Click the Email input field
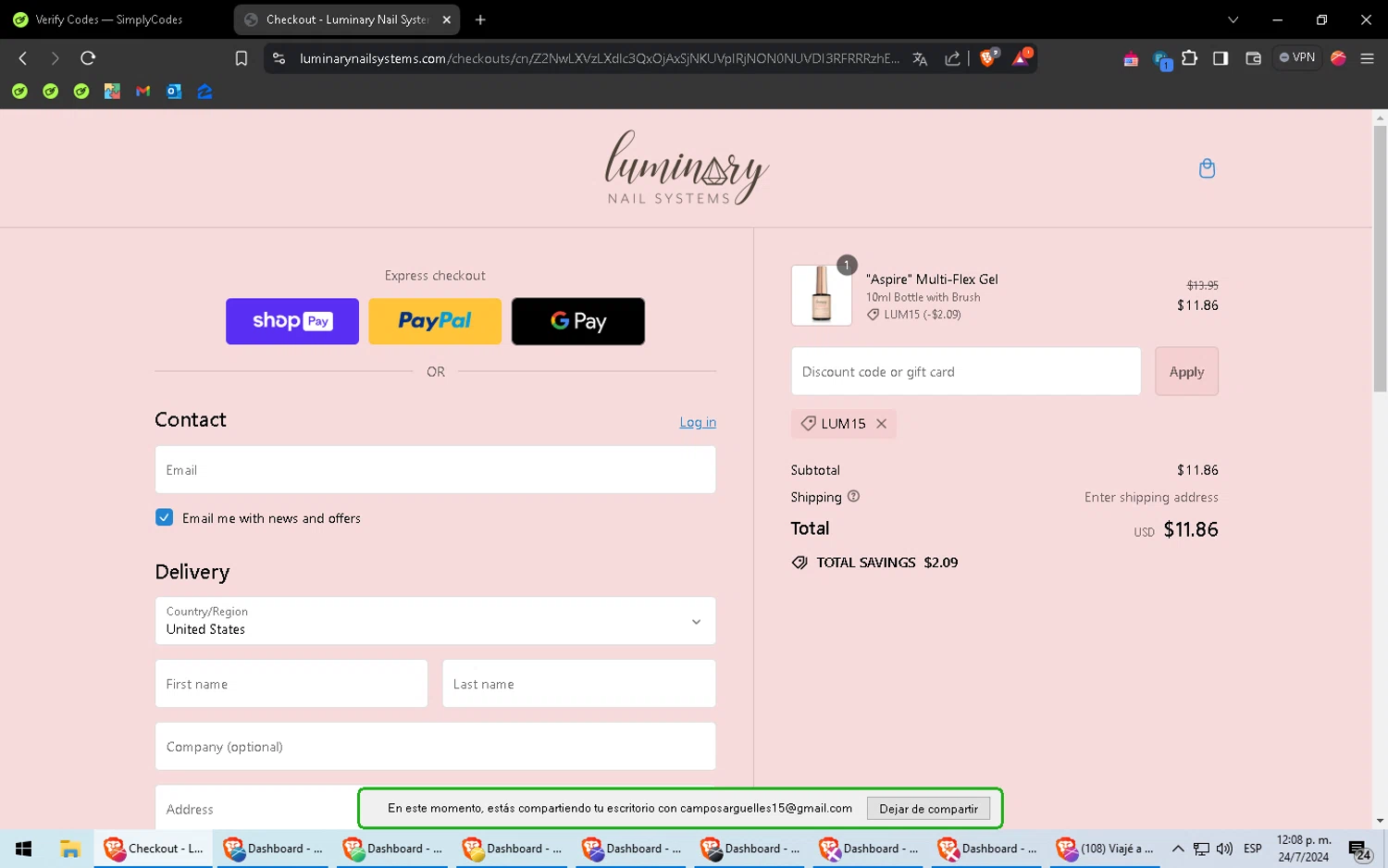Screen dimensions: 1388x868 click(x=435, y=470)
